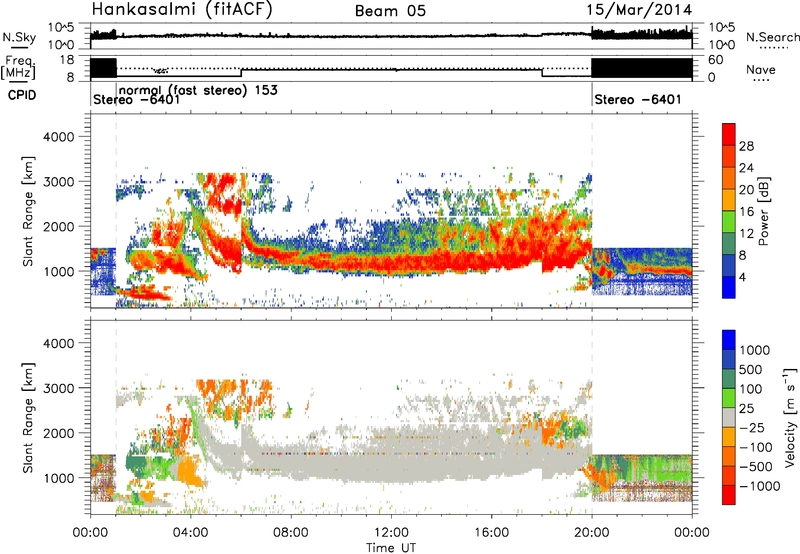
Task: Click the 500 value on Velocity colorbar
Action: (x=751, y=370)
